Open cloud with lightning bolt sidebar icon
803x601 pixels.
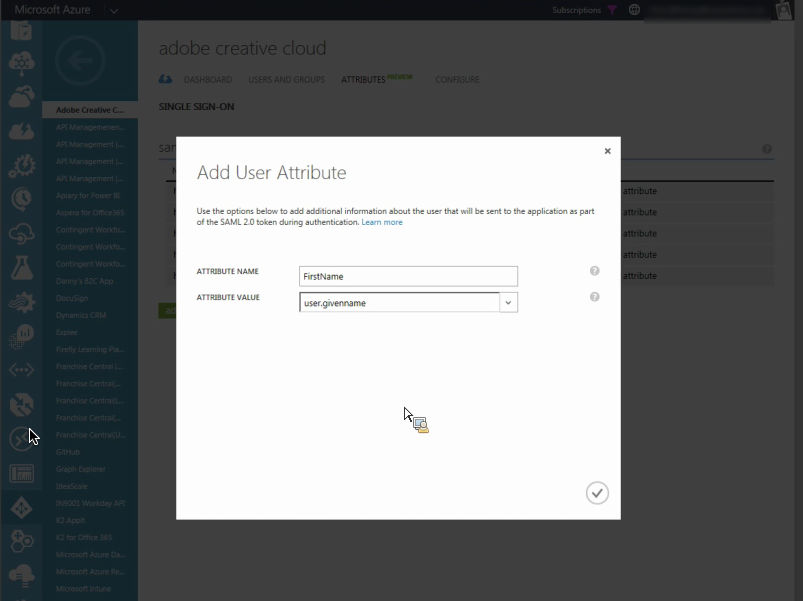click(22, 131)
